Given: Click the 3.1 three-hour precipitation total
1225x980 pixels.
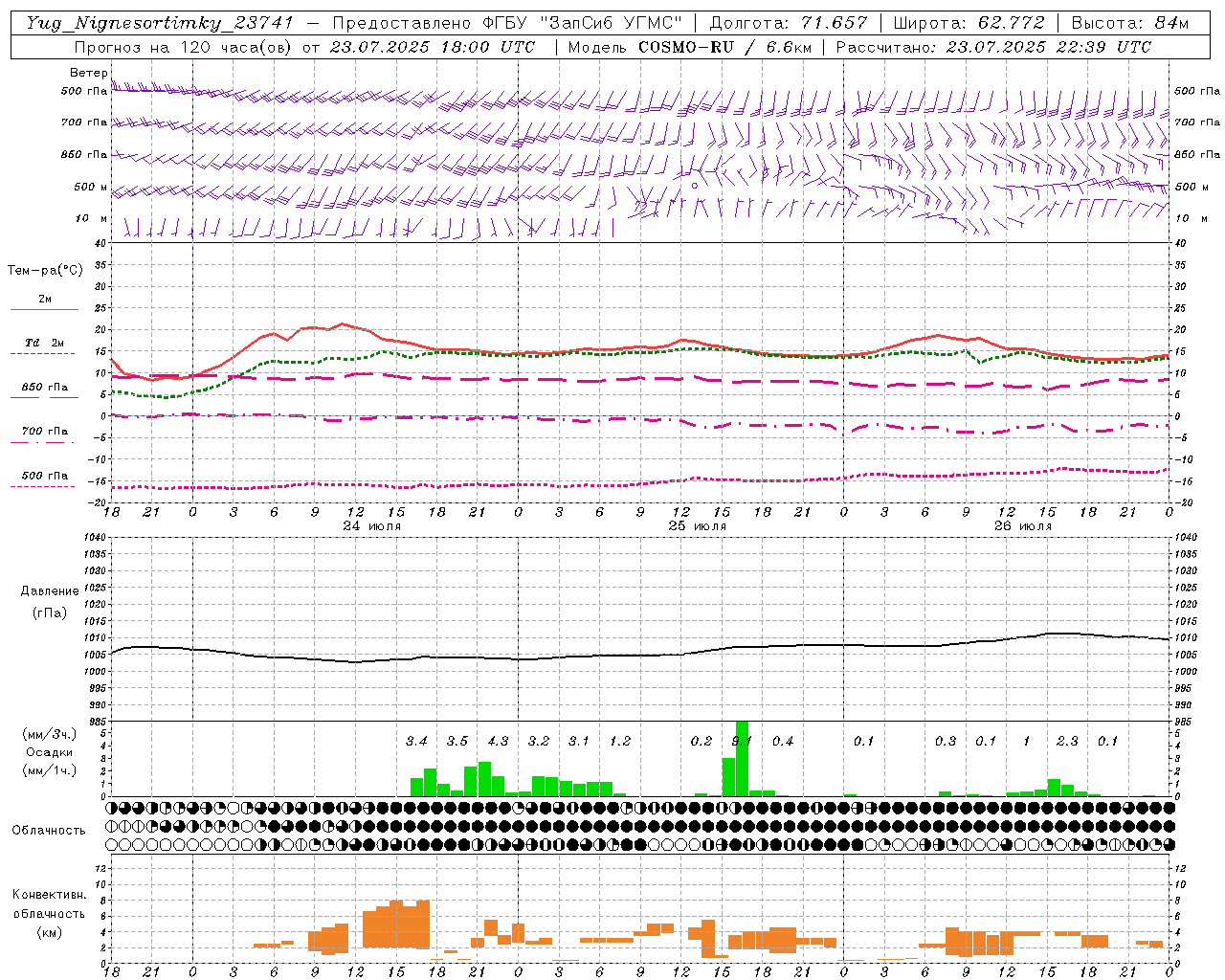Looking at the screenshot, I should [579, 741].
